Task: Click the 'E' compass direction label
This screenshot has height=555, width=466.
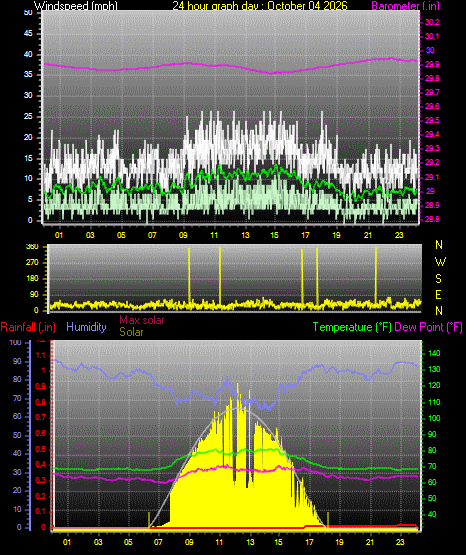Action: tap(438, 295)
